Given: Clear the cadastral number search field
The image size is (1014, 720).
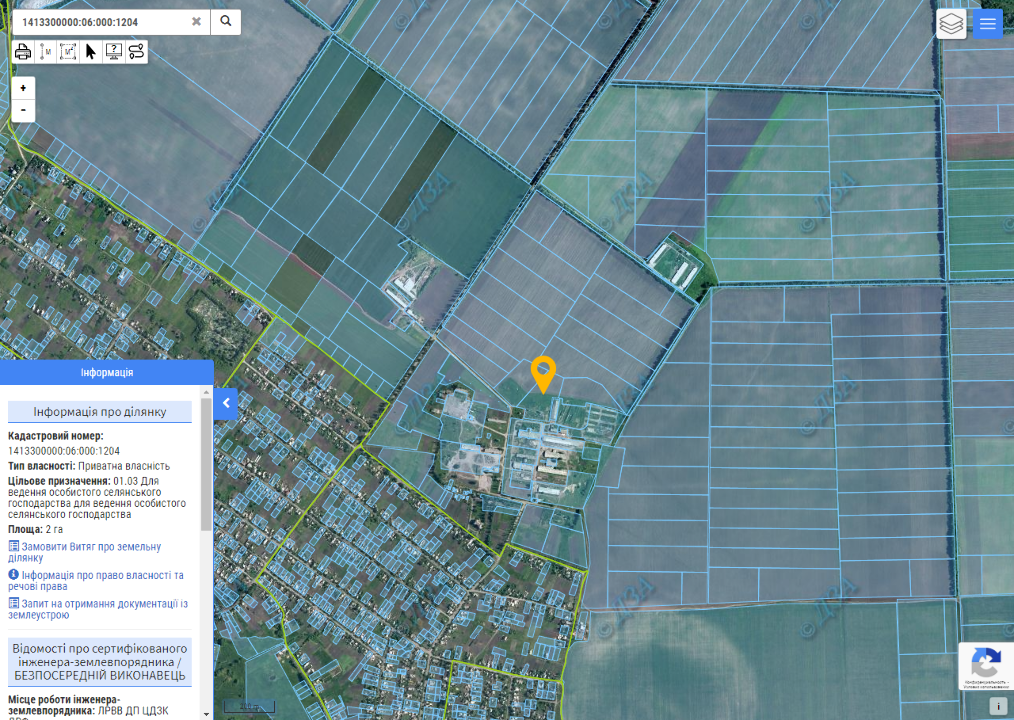Looking at the screenshot, I should coord(196,21).
